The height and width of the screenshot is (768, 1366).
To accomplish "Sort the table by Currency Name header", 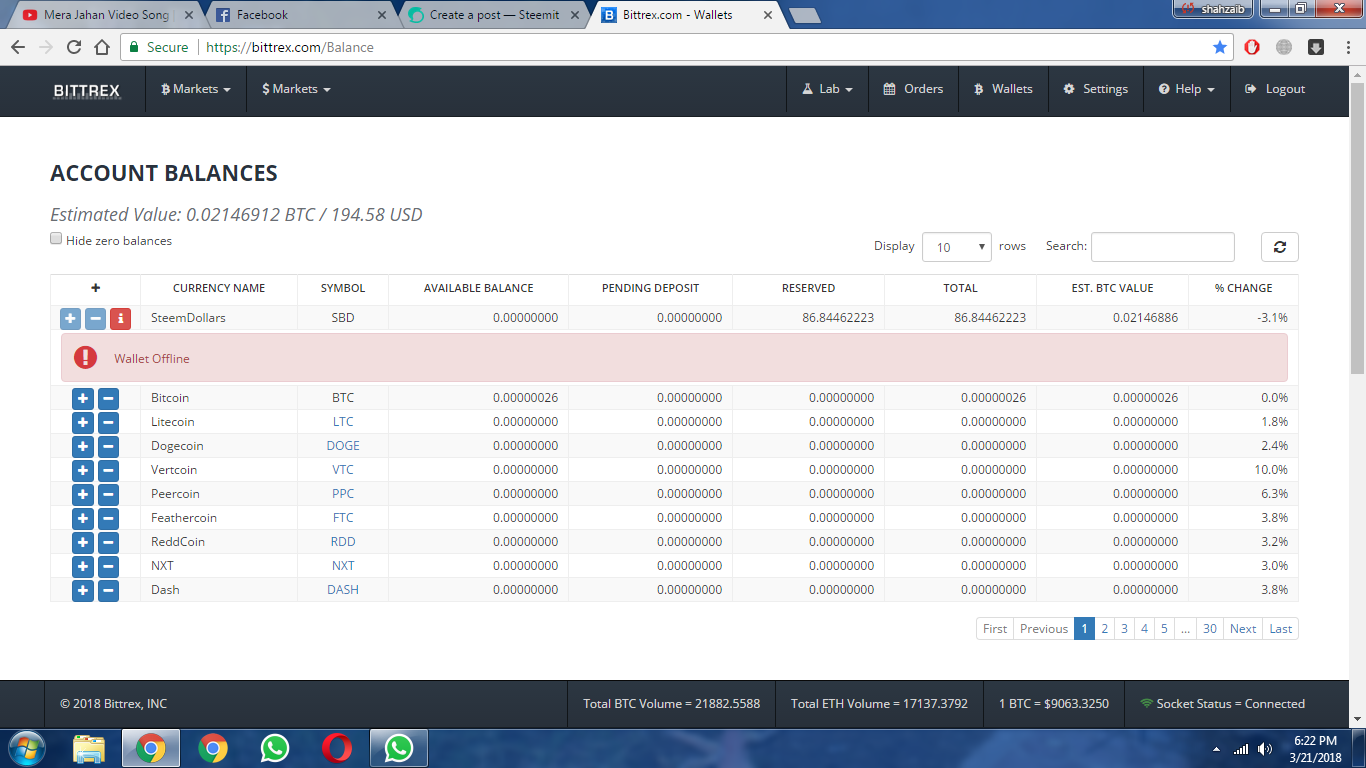I will (219, 288).
